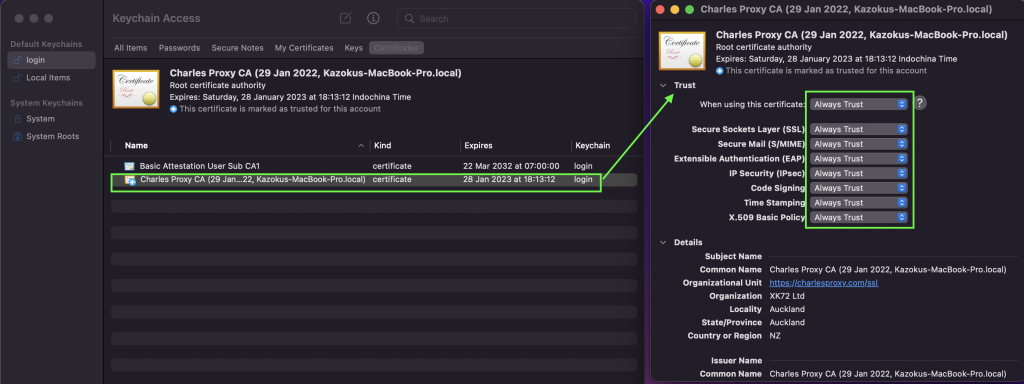Open the System keychain lock icon

click(x=18, y=119)
